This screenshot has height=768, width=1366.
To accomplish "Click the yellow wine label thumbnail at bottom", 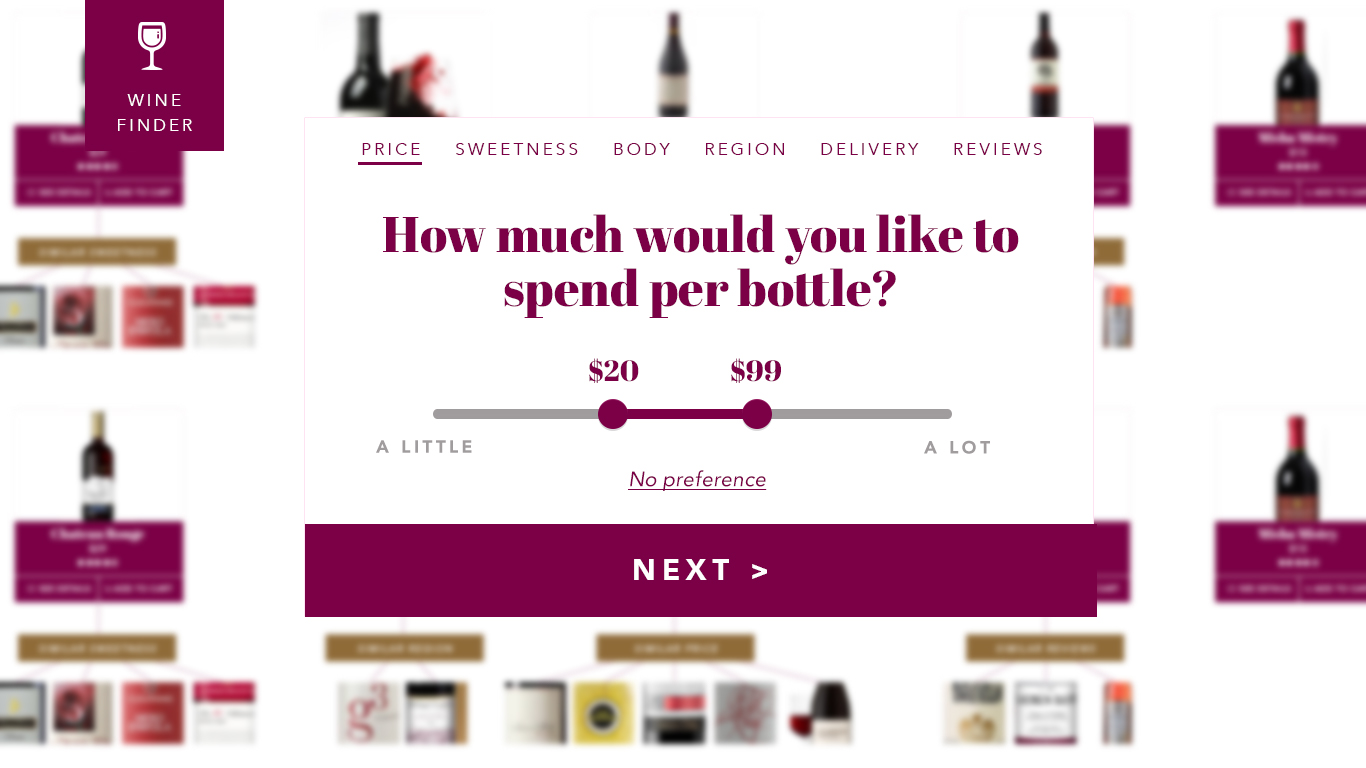I will (603, 712).
